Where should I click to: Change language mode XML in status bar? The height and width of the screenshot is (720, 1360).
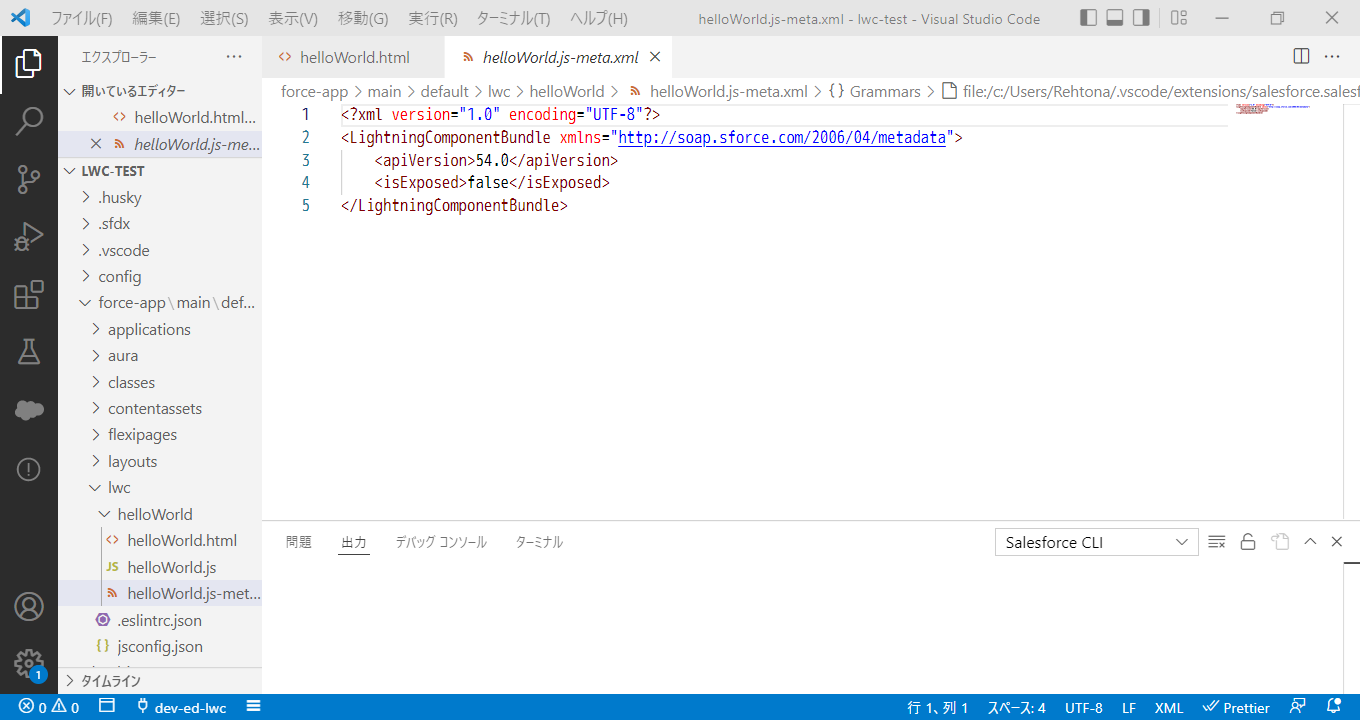(1169, 707)
